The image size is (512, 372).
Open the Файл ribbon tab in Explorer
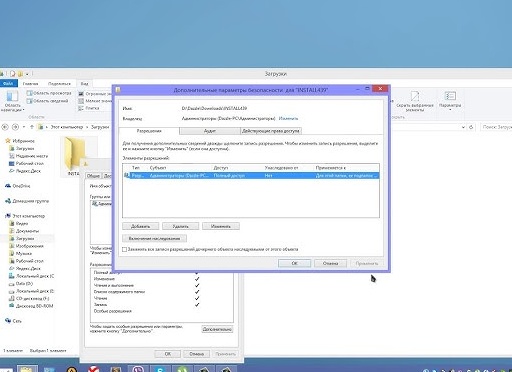[x=8, y=83]
